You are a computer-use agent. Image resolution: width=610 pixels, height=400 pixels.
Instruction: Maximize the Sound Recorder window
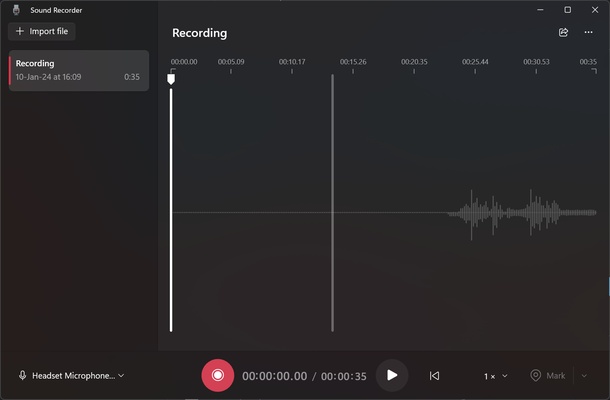(x=568, y=10)
